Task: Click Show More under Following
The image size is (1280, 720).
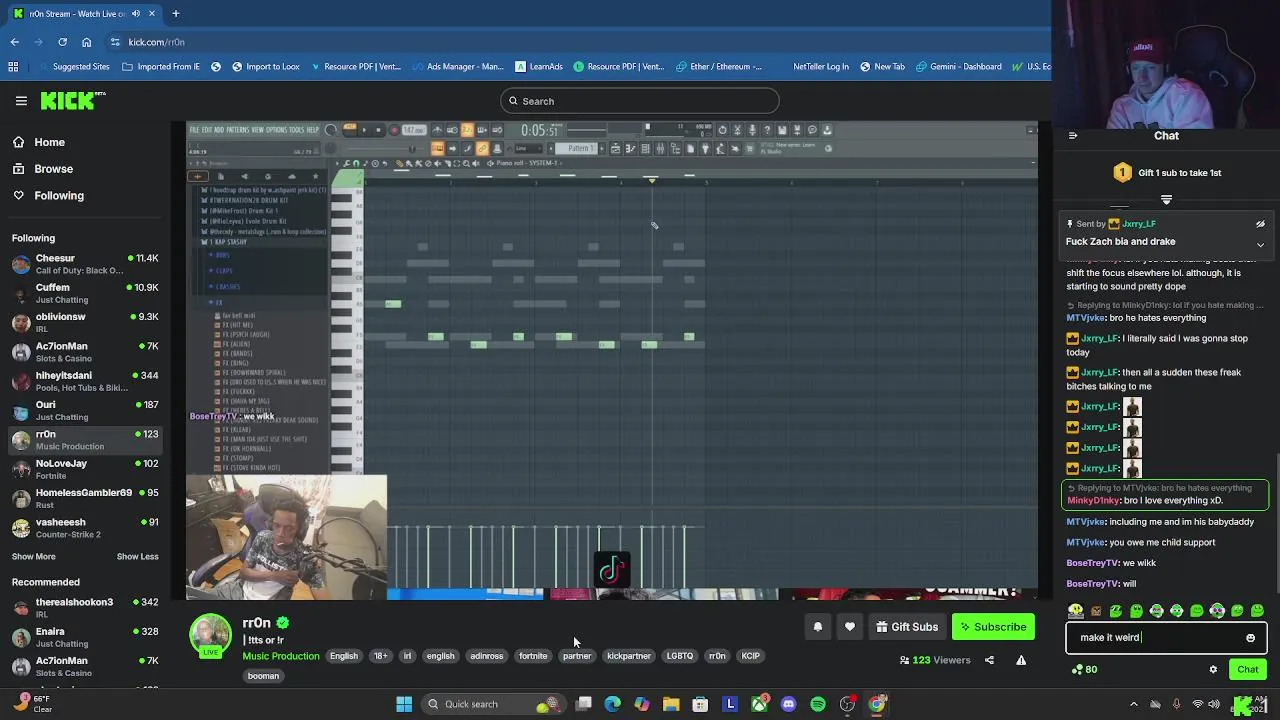Action: pos(34,557)
